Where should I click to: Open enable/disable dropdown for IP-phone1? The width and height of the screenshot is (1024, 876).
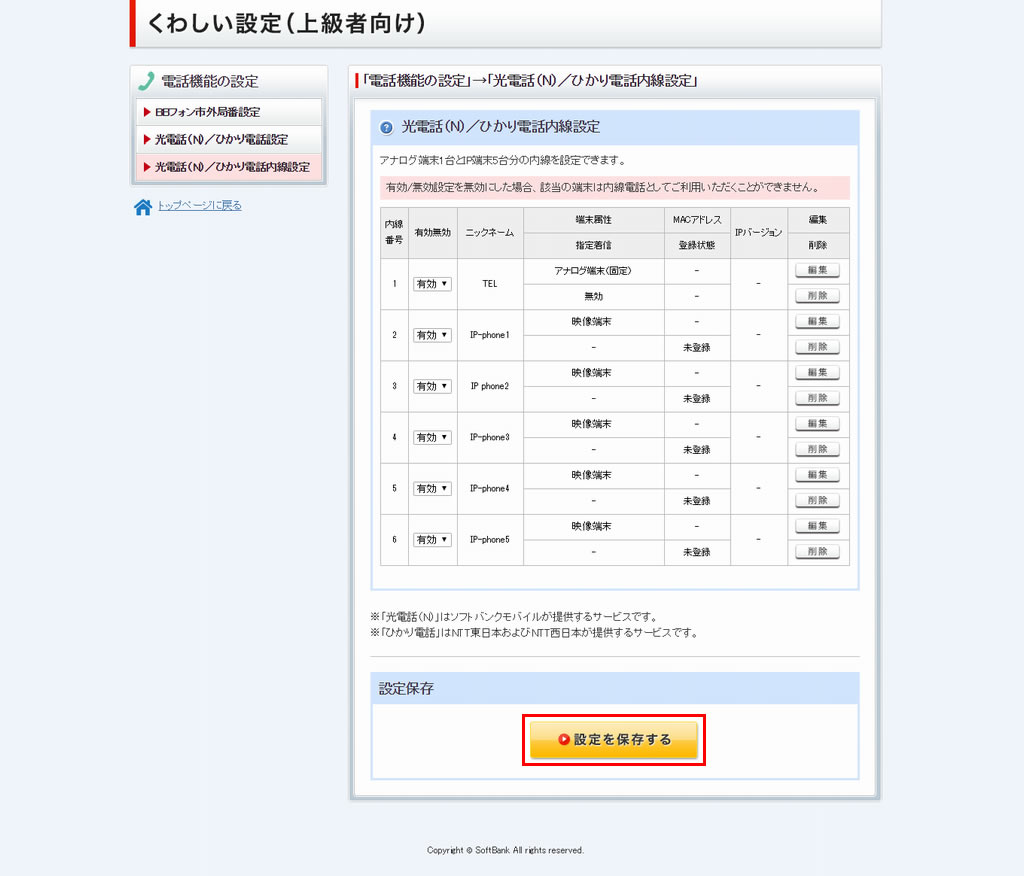(x=432, y=335)
